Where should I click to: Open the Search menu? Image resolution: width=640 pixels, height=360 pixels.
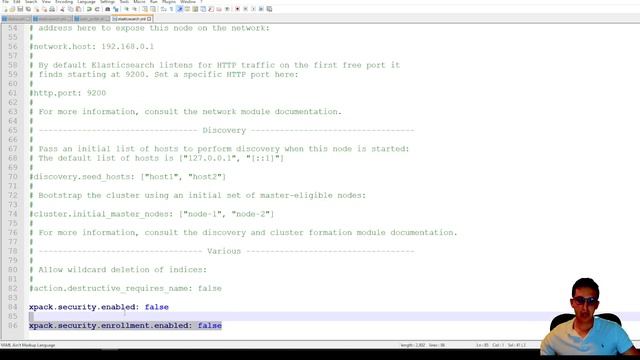click(31, 2)
